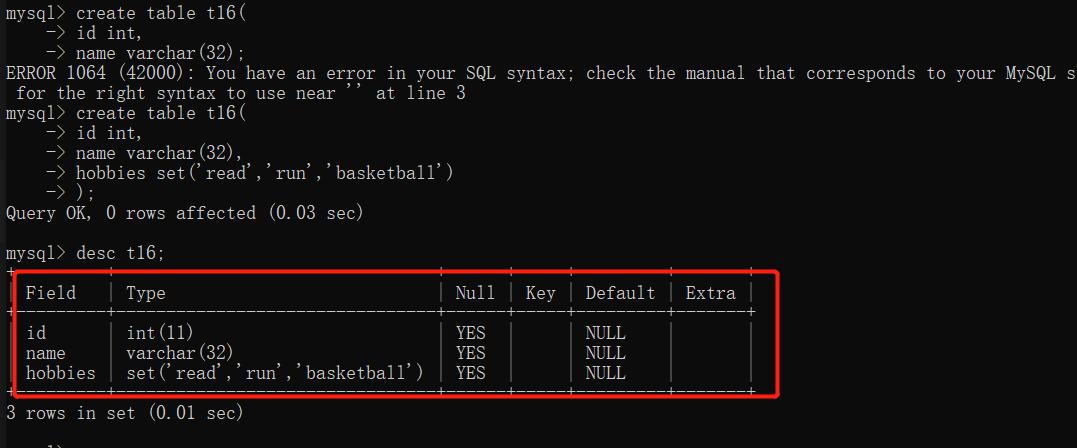This screenshot has height=448, width=1077.
Task: Click the Extra column header
Action: pos(710,293)
